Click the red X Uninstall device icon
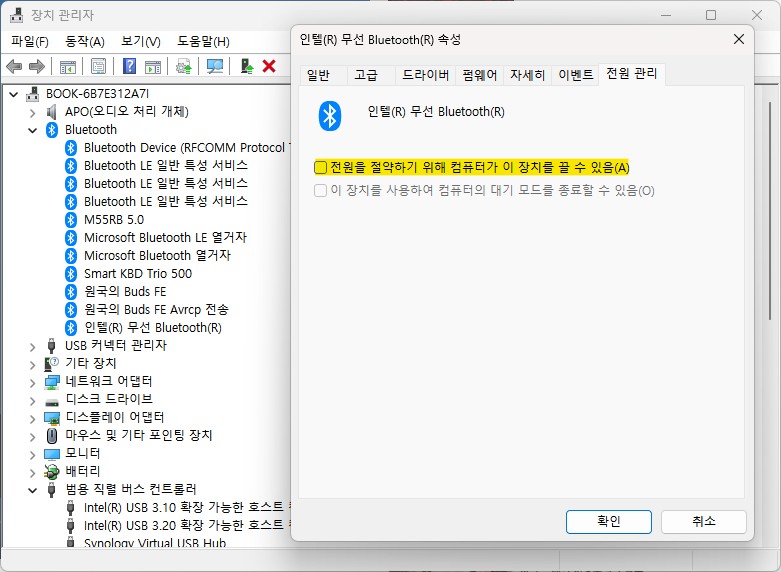781x572 pixels. (x=269, y=66)
